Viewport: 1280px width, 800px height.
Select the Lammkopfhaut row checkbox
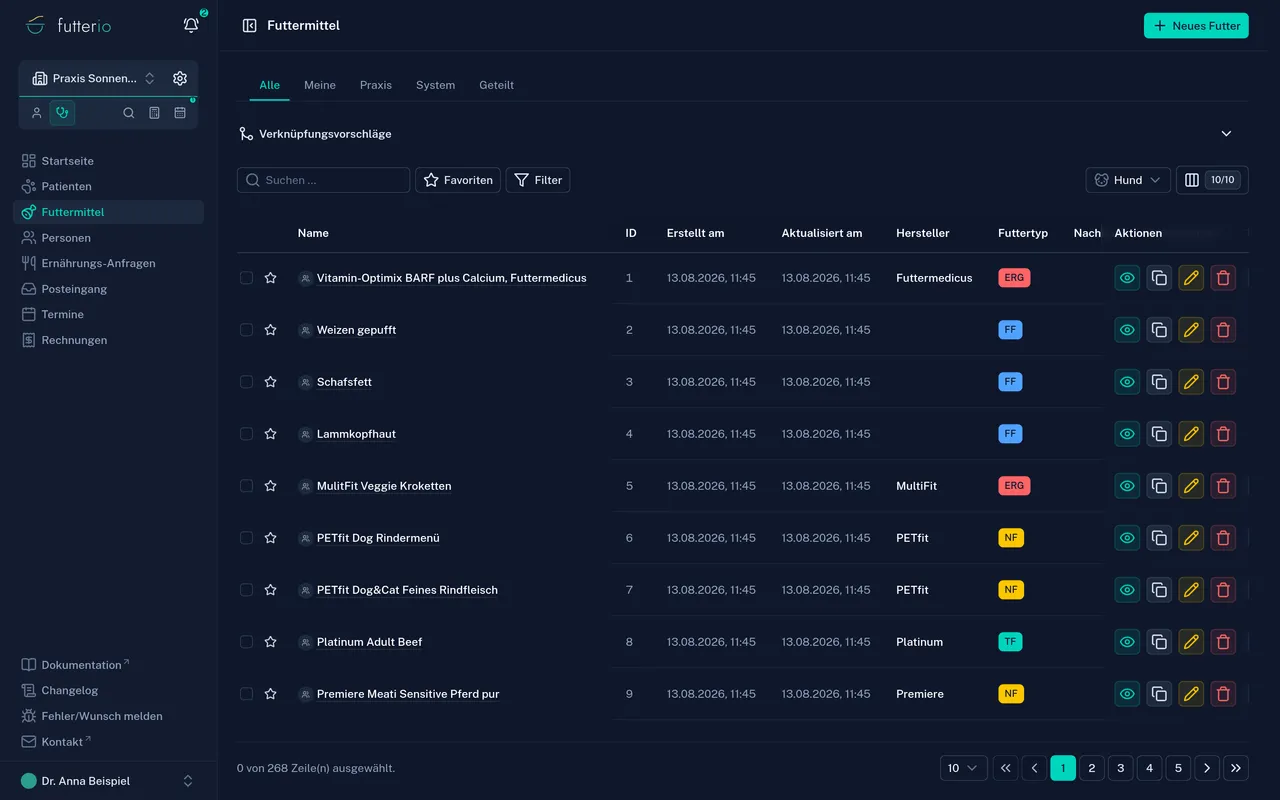tap(246, 434)
